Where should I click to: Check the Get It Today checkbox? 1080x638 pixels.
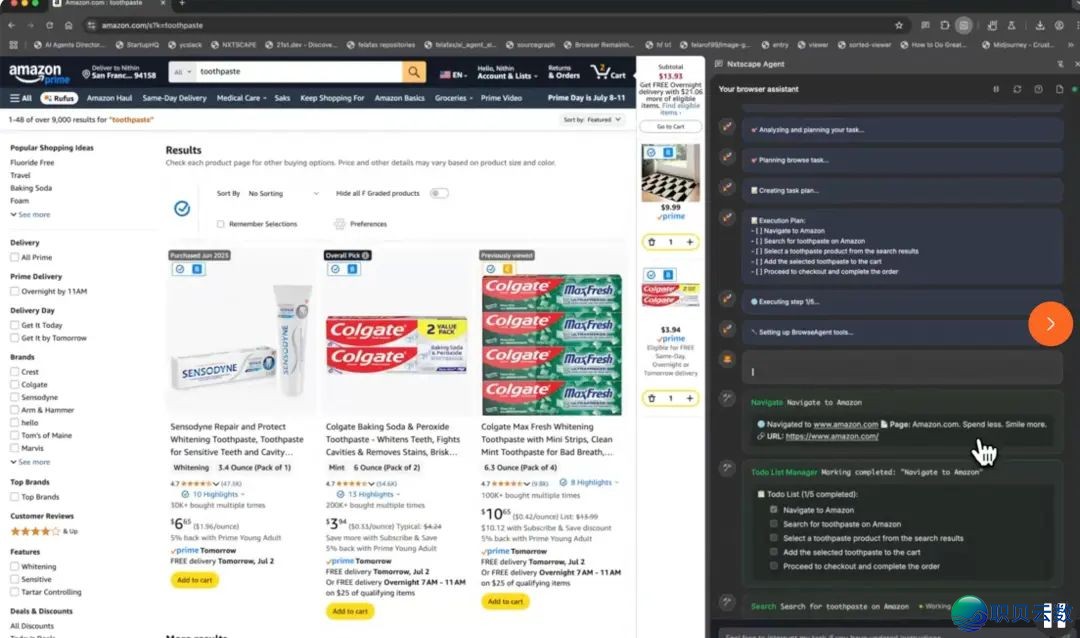pyautogui.click(x=14, y=325)
